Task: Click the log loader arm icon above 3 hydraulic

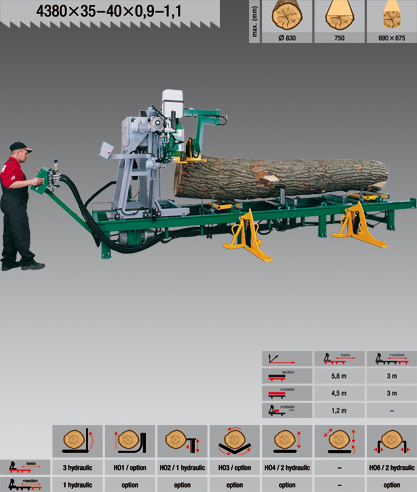Action: point(77,441)
